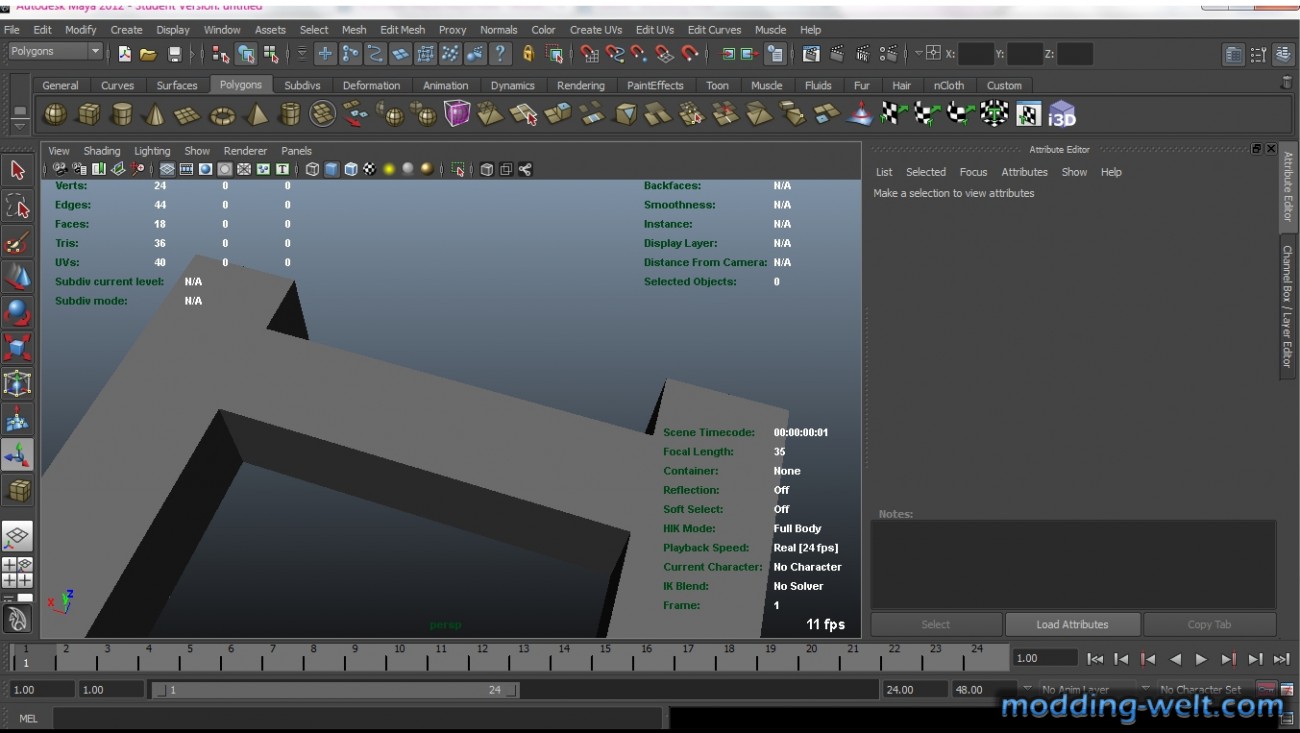Open the Channel Box / Layer Editor side tab
1300x733 pixels.
click(1288, 306)
